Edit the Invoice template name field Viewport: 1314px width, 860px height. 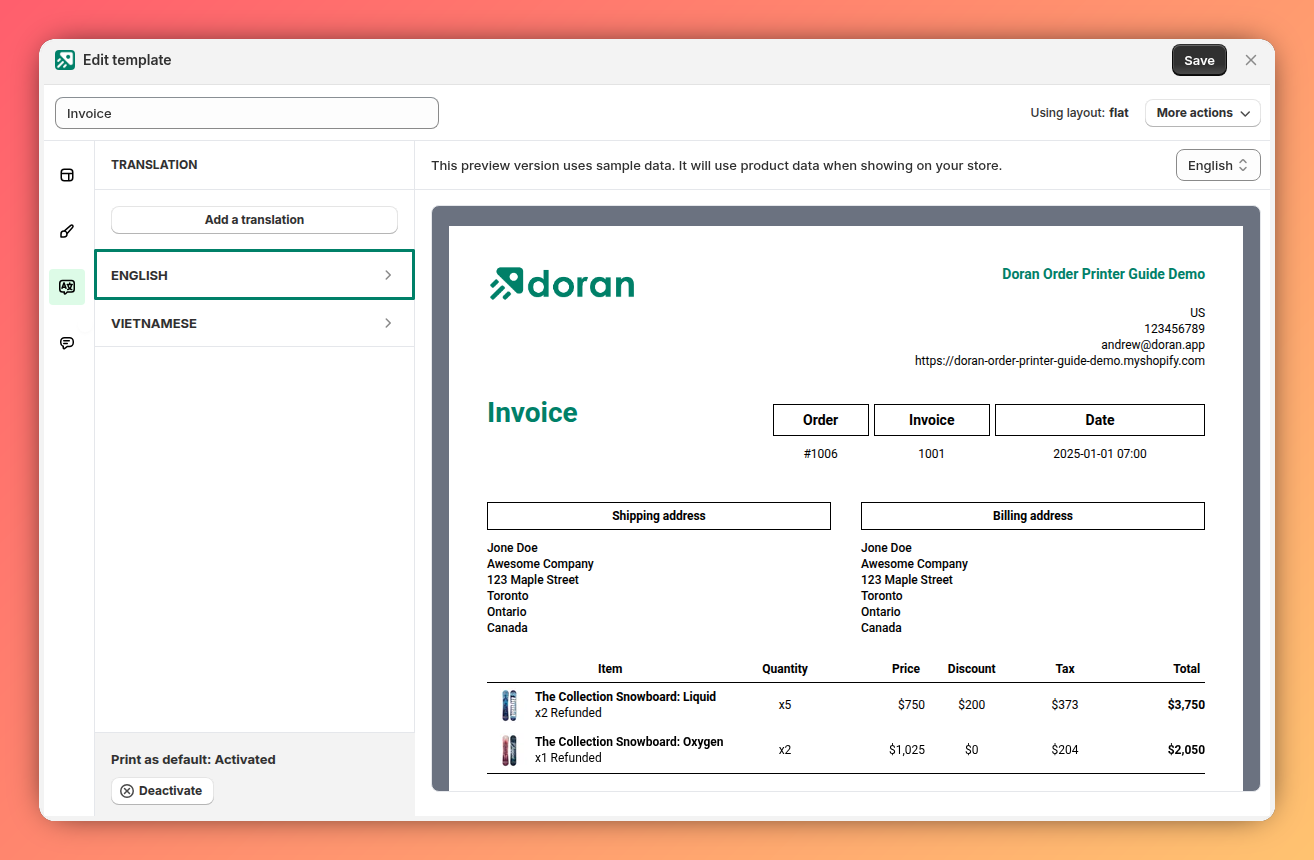(x=247, y=113)
